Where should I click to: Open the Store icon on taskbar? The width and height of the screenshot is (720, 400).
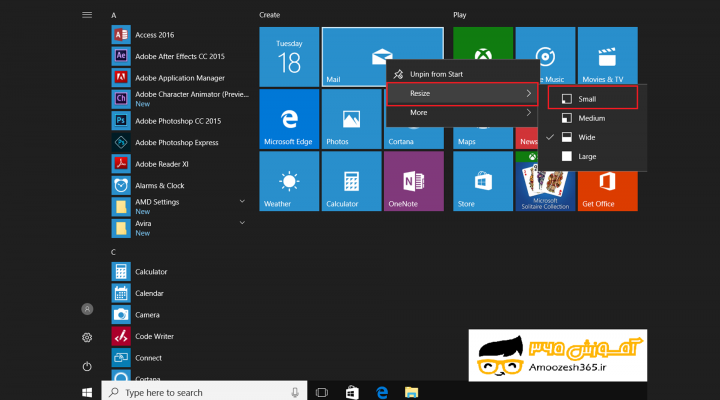[x=352, y=393]
